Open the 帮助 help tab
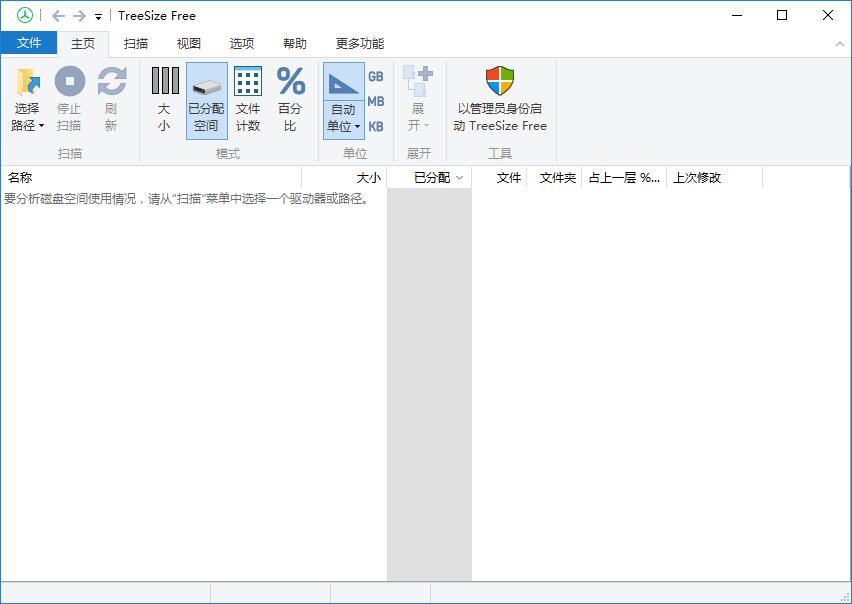This screenshot has height=604, width=852. click(x=295, y=43)
